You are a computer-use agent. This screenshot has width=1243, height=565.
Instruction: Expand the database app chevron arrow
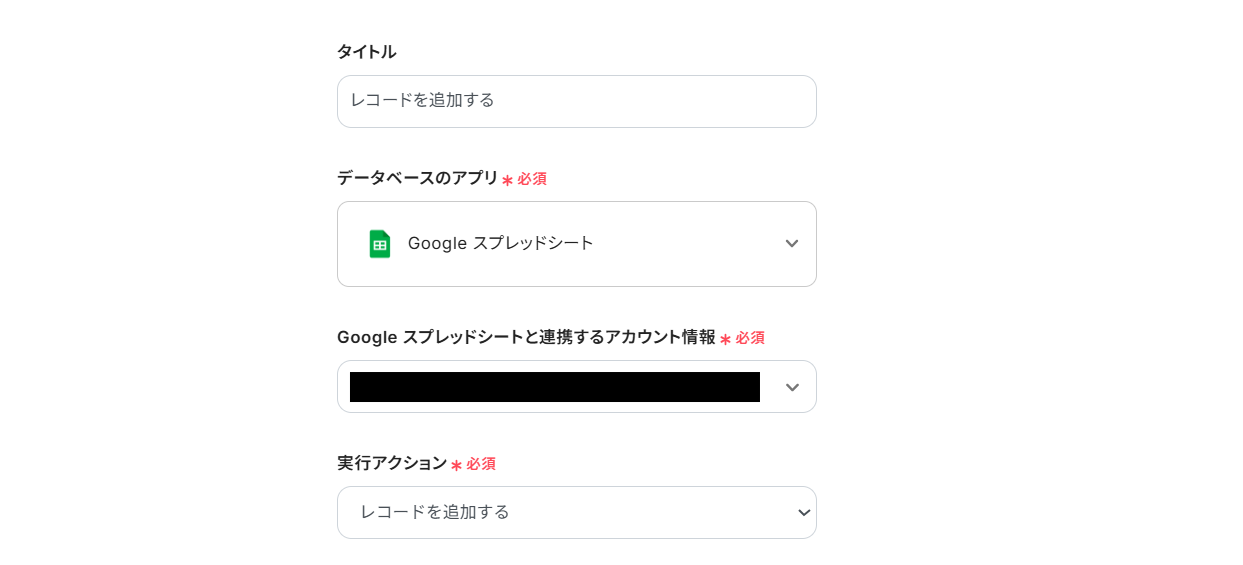[x=791, y=244]
